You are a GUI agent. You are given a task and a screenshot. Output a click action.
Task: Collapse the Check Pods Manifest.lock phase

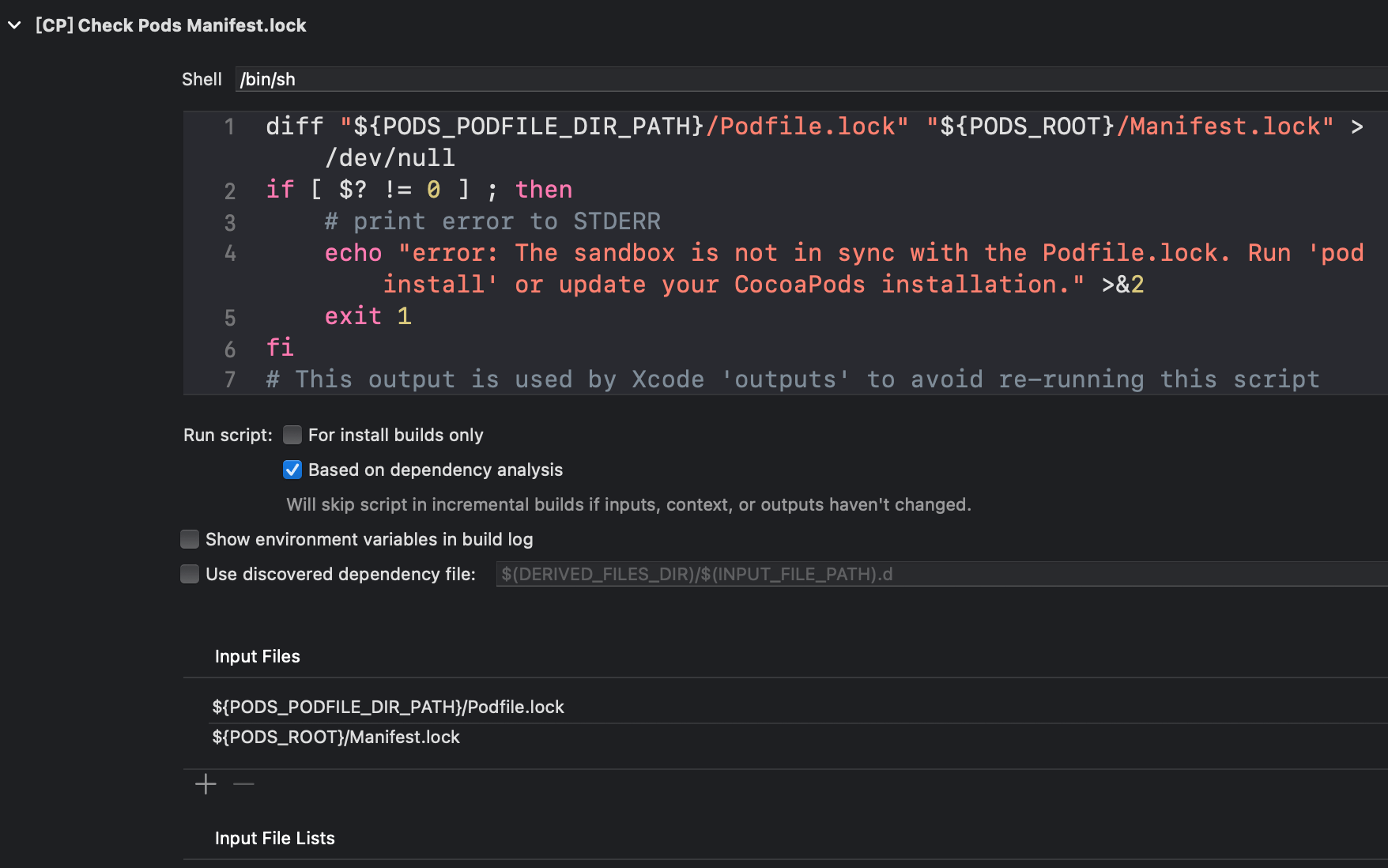[x=14, y=25]
